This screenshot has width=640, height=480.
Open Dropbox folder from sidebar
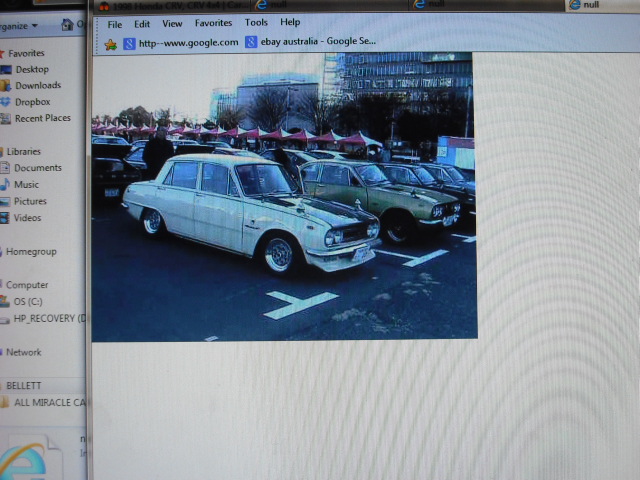click(x=32, y=101)
